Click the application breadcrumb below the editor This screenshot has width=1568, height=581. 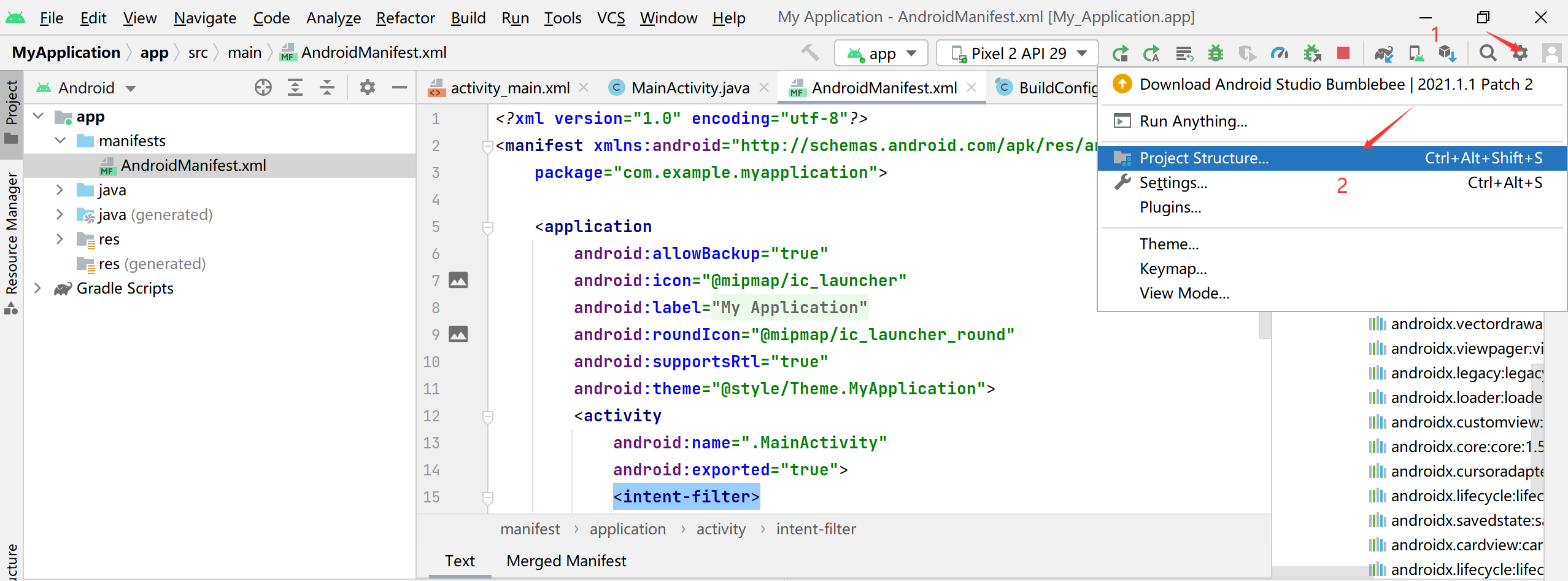(x=627, y=529)
